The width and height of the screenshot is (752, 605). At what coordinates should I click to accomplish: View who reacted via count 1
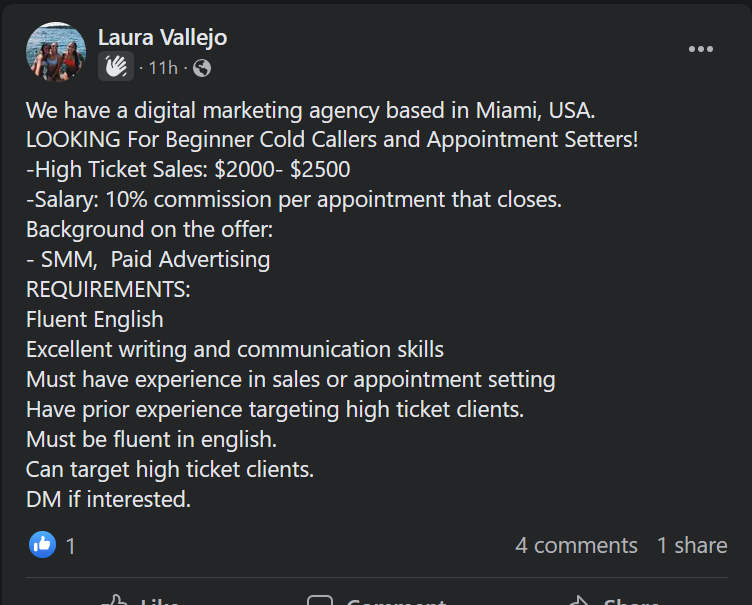(x=70, y=546)
